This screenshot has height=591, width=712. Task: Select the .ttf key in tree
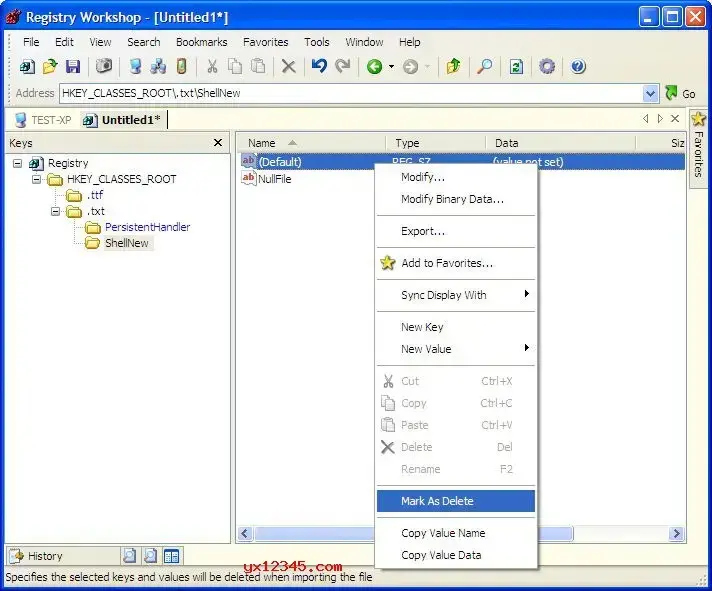coord(95,195)
